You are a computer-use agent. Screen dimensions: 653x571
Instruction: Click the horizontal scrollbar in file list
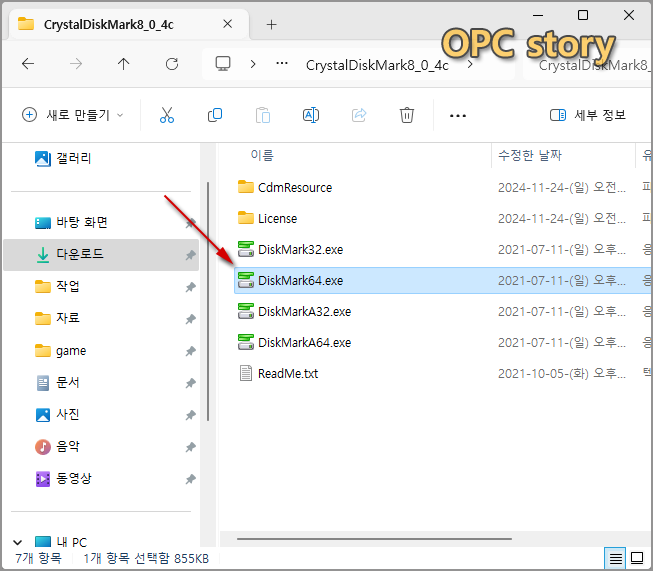pyautogui.click(x=374, y=539)
